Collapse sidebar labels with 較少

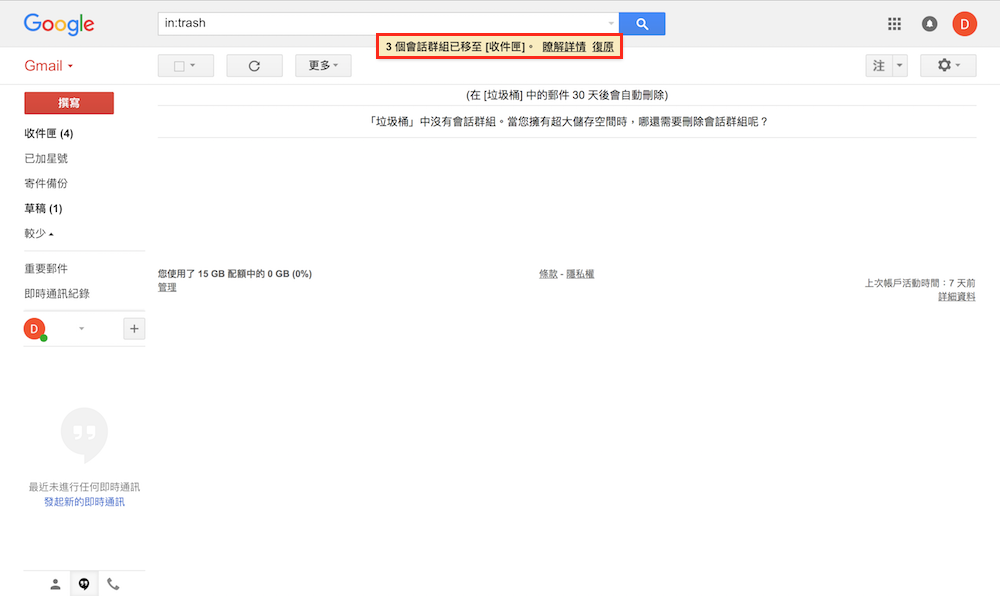(39, 233)
